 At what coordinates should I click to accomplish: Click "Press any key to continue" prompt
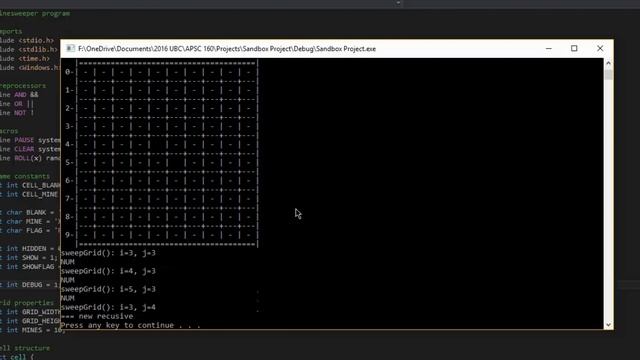pyautogui.click(x=131, y=325)
